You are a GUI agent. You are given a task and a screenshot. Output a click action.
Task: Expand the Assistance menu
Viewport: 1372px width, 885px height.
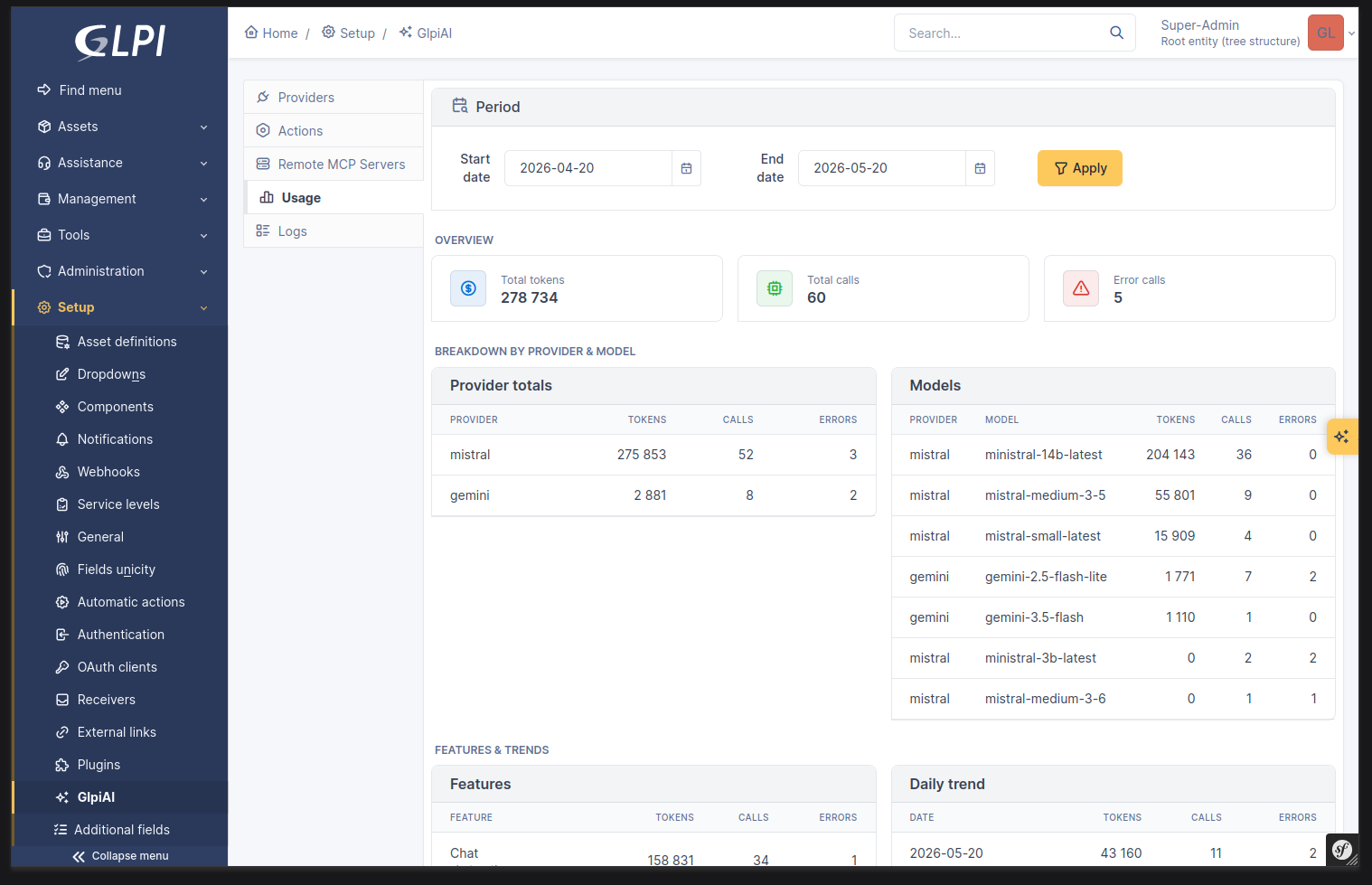click(121, 163)
